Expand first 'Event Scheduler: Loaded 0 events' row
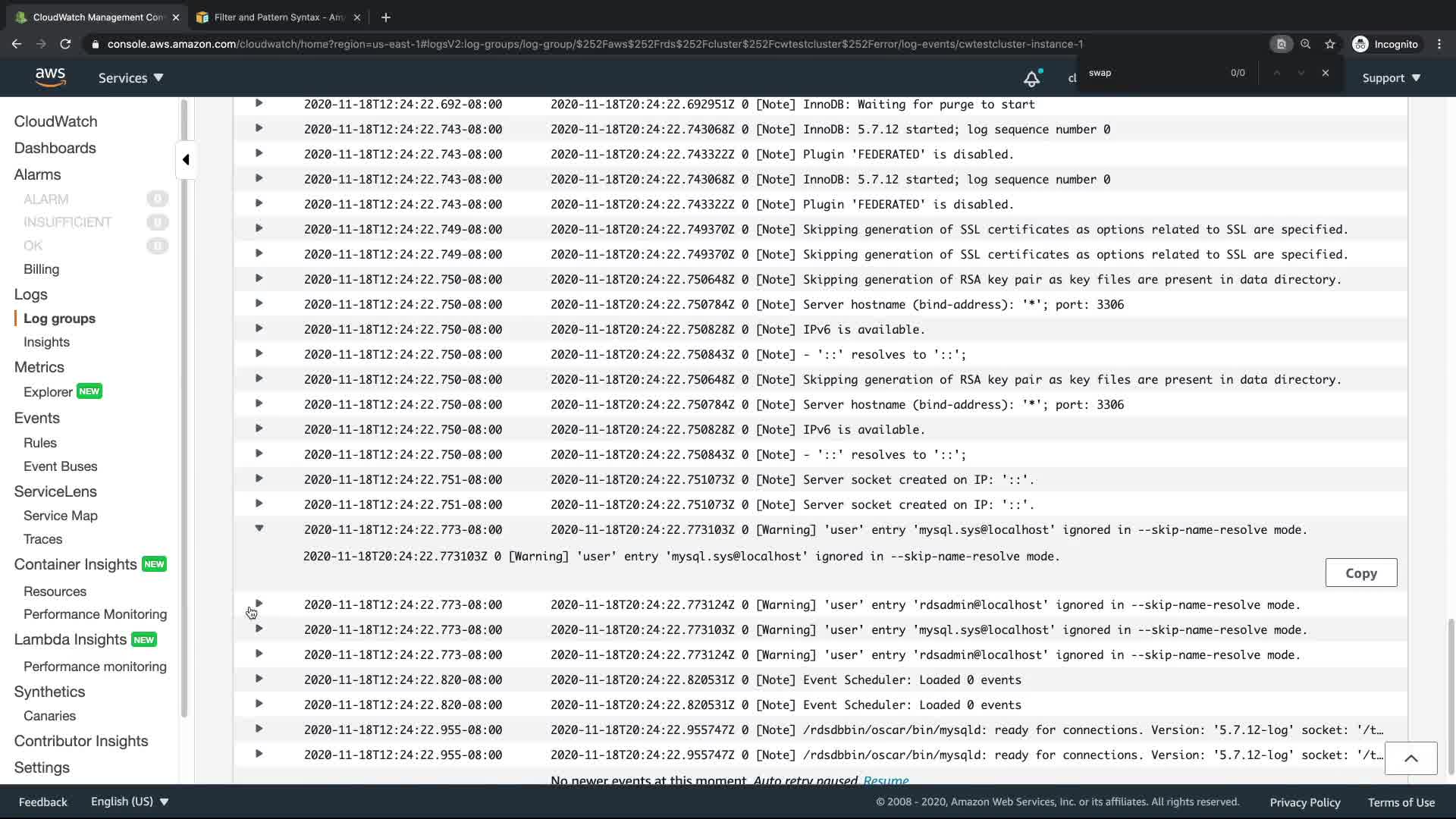 tap(259, 679)
